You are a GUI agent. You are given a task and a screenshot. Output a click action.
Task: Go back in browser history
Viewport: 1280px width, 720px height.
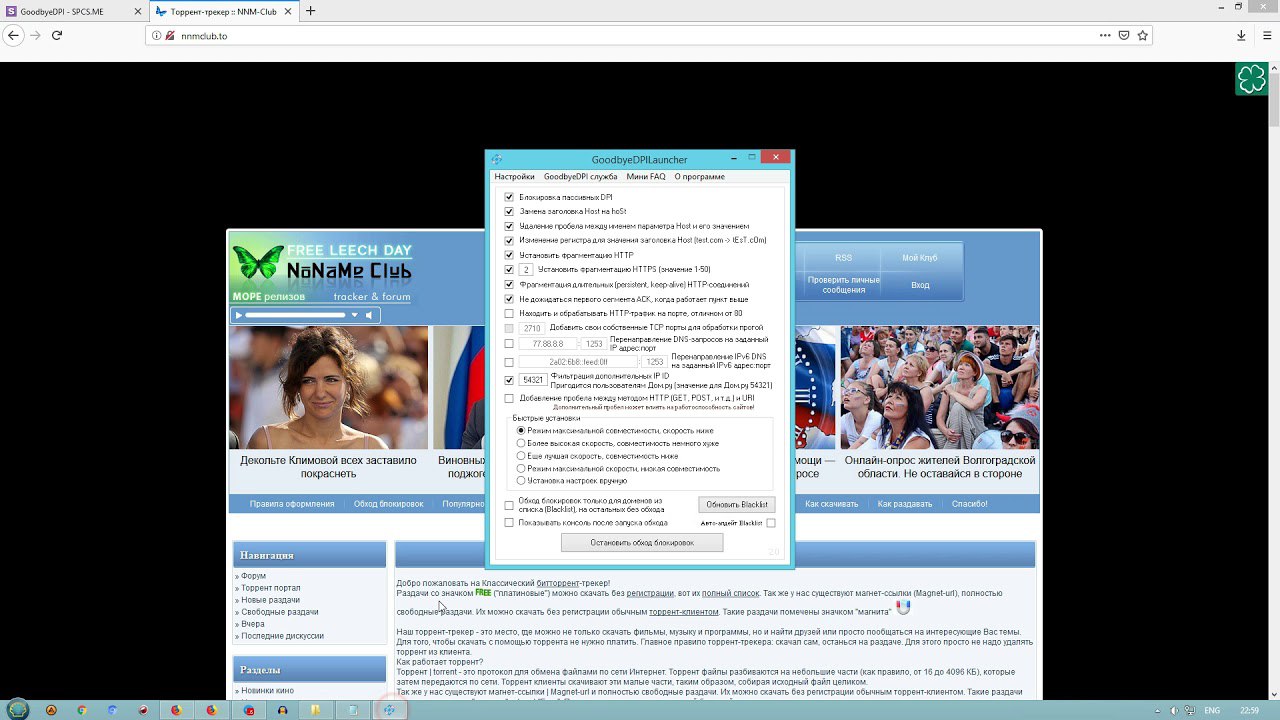click(13, 35)
